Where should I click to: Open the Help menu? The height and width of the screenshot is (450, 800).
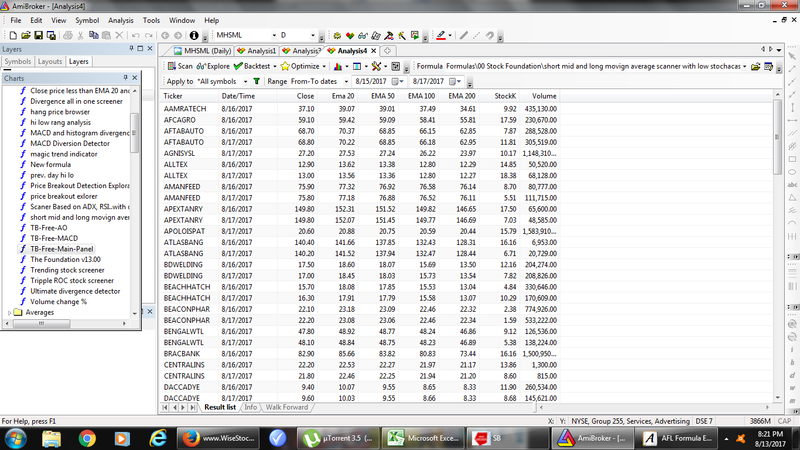pos(212,20)
